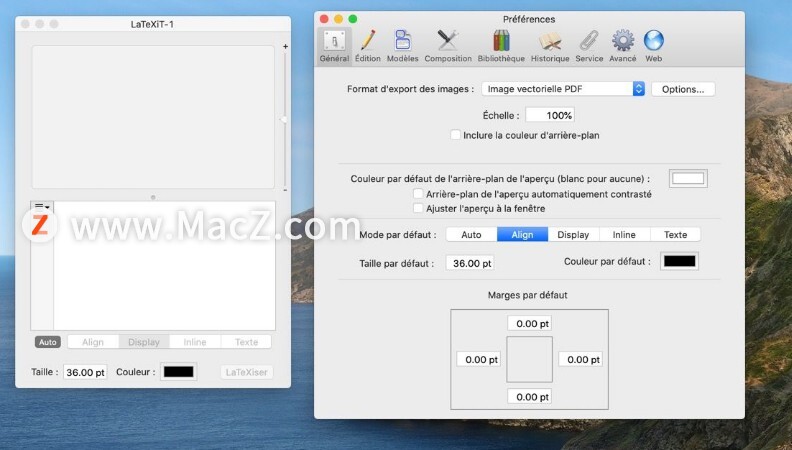Select Display as default mode in Préférences
The image size is (792, 450).
573,234
